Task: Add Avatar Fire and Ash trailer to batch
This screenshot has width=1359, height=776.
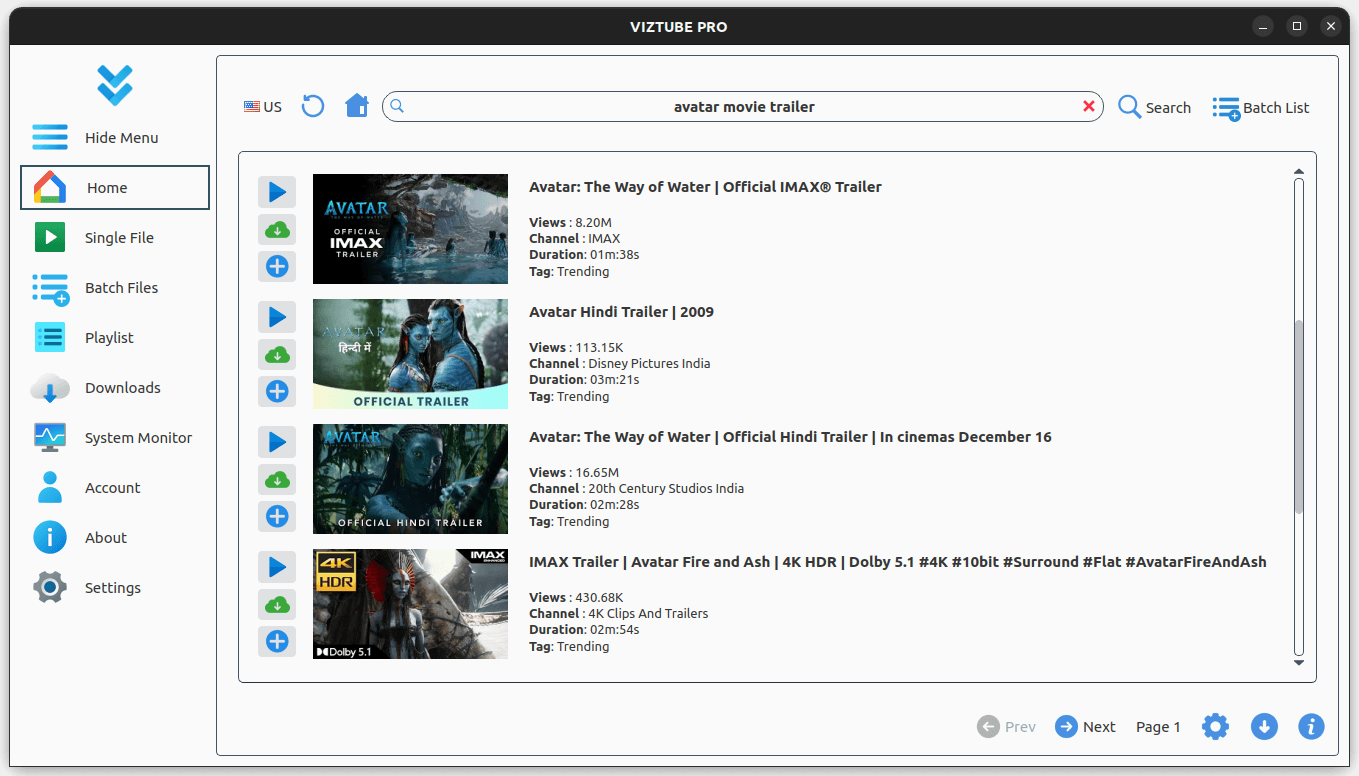Action: point(277,641)
